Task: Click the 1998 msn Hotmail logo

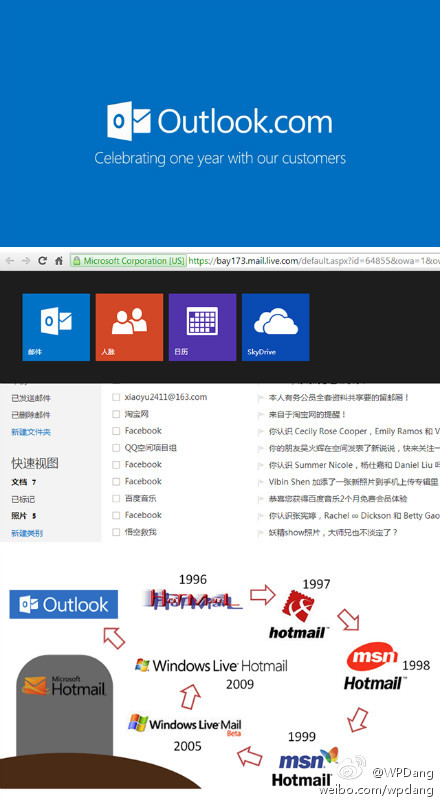Action: click(374, 666)
